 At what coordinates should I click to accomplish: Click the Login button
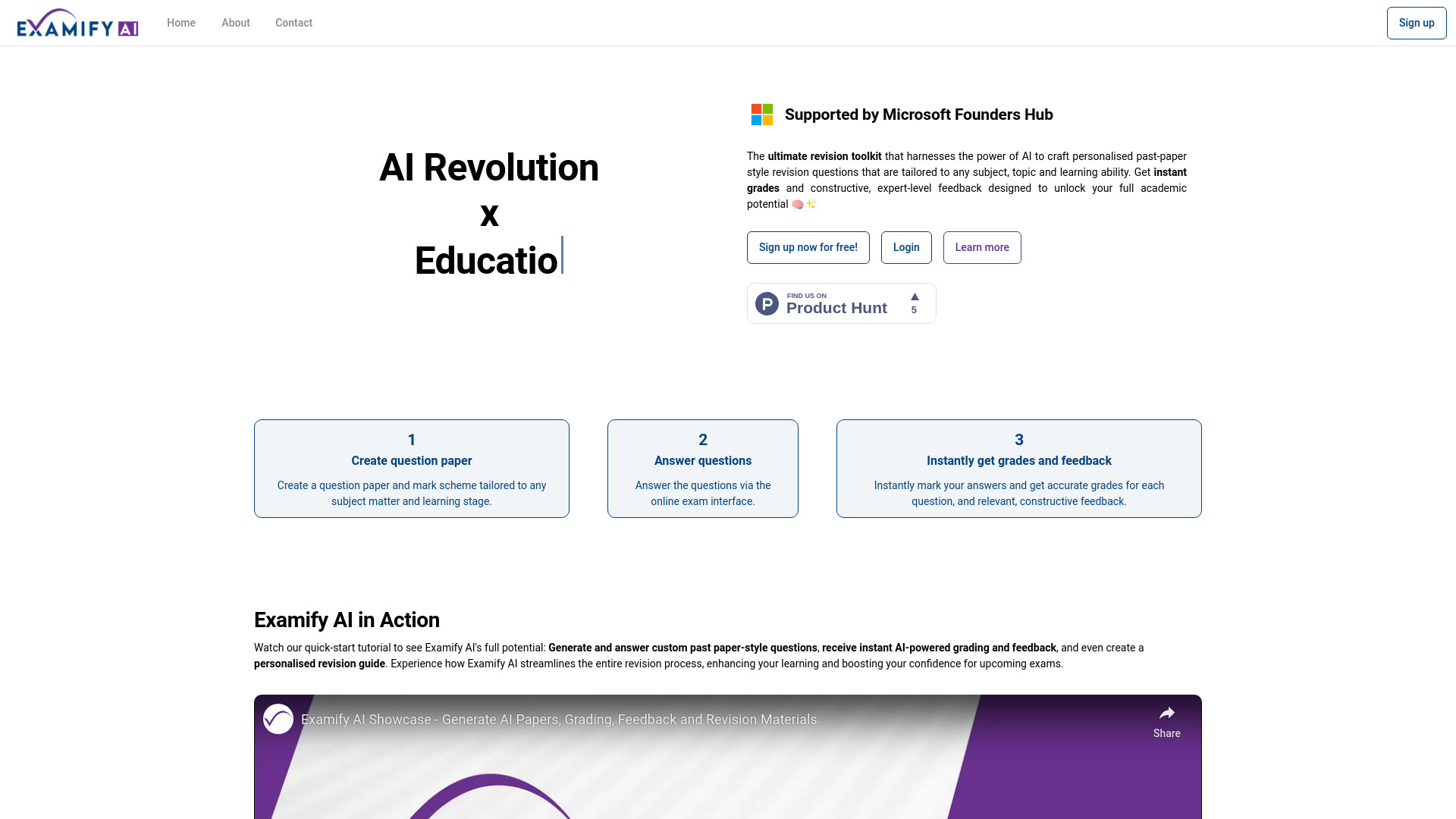coord(906,247)
